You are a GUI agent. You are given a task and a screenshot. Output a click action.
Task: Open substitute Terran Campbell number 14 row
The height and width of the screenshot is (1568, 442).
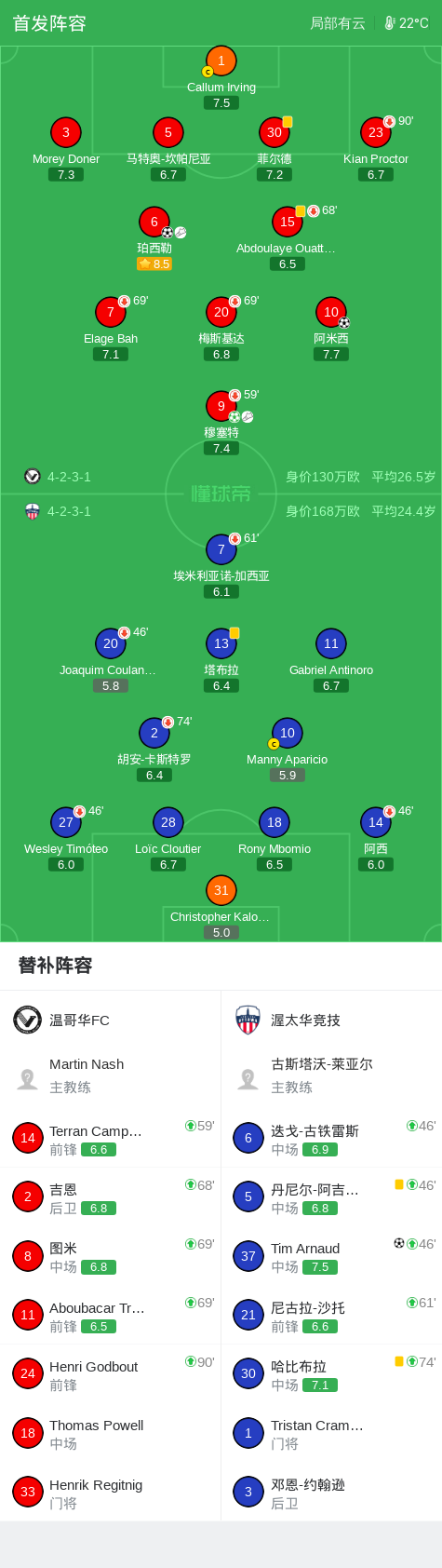[110, 1138]
